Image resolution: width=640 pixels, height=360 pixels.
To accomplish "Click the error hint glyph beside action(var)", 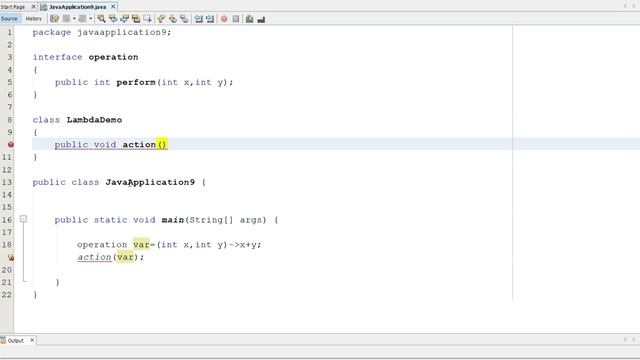I will (11, 258).
